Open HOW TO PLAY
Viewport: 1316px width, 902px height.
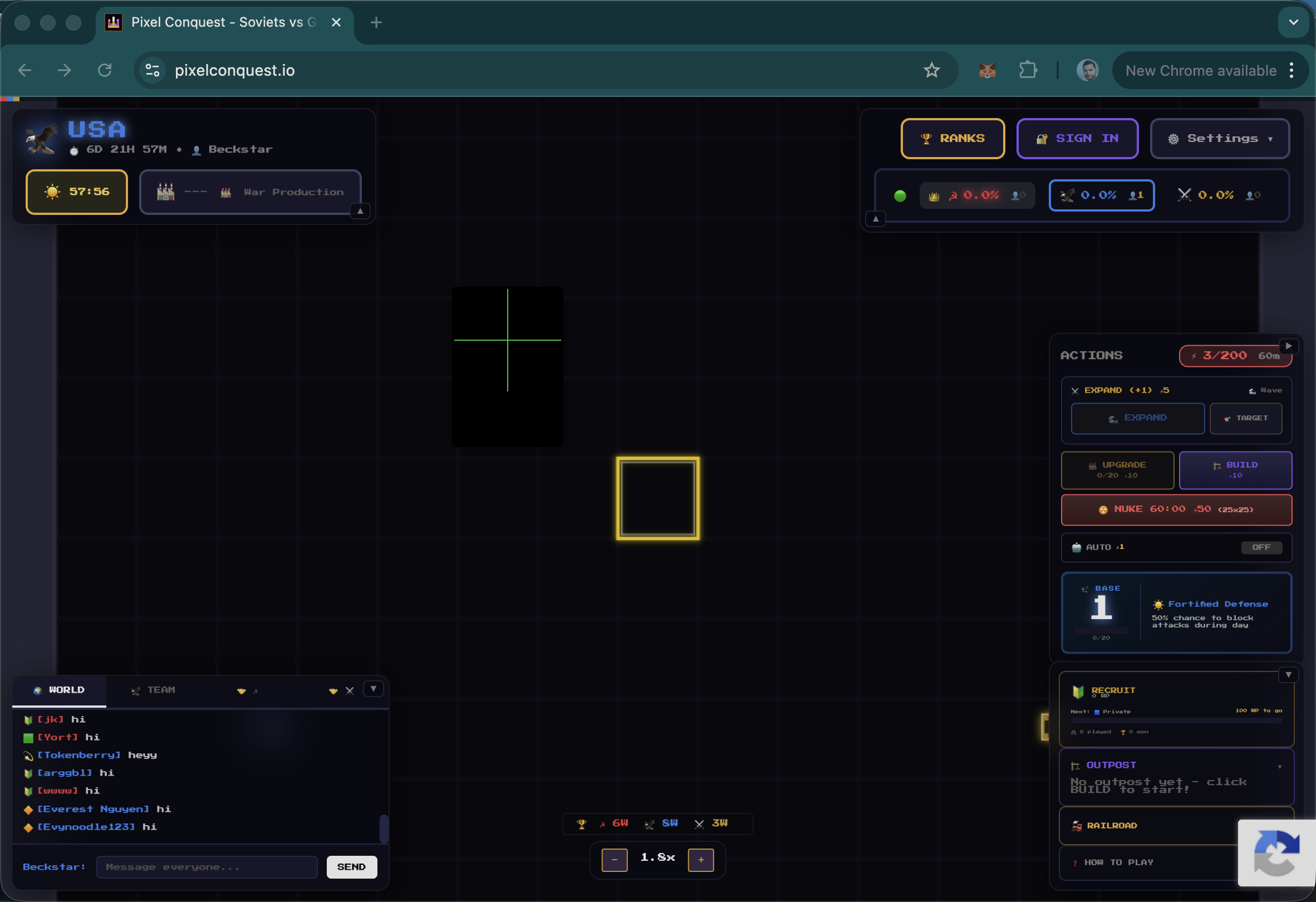[x=1148, y=862]
